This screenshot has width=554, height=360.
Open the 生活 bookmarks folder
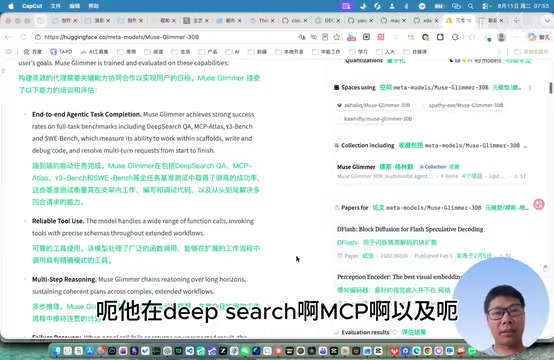pos(181,52)
